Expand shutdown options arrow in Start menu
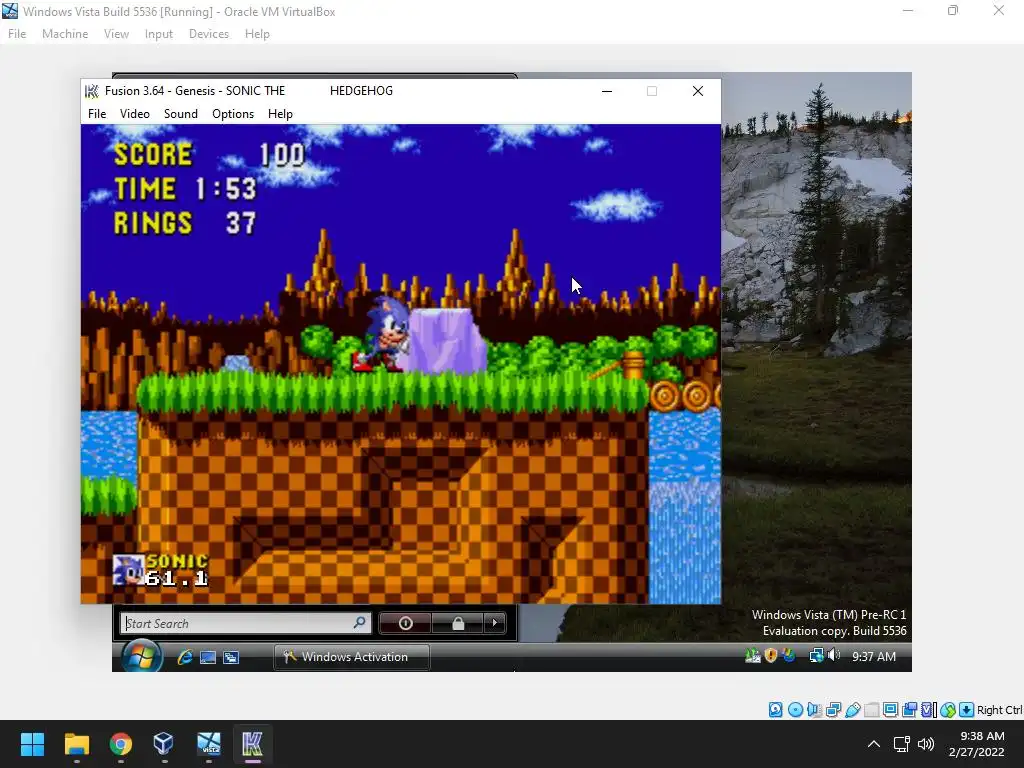This screenshot has width=1024, height=768. click(494, 624)
